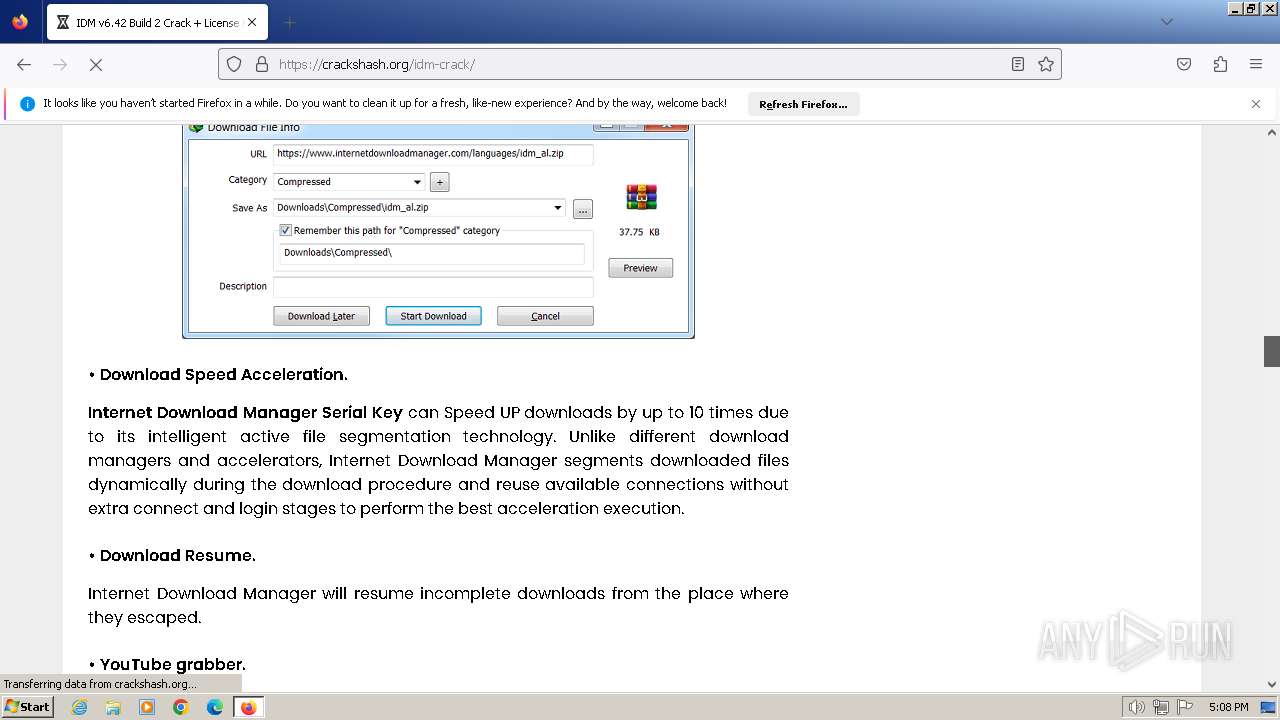This screenshot has width=1280, height=720.
Task: Click the Download Later button
Action: point(321,316)
